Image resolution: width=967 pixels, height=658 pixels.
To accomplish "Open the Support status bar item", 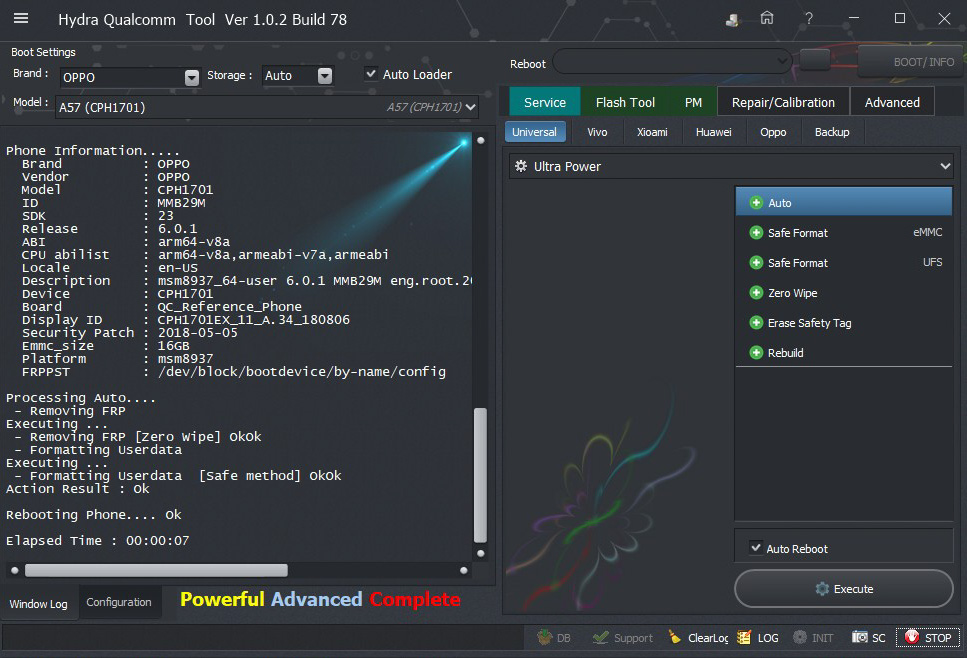I will coord(622,638).
